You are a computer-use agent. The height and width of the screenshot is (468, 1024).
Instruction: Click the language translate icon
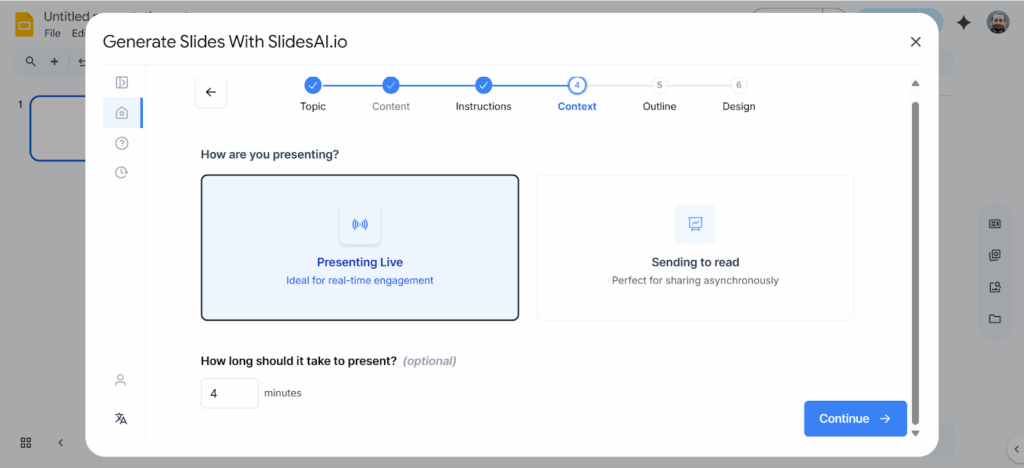tap(121, 418)
